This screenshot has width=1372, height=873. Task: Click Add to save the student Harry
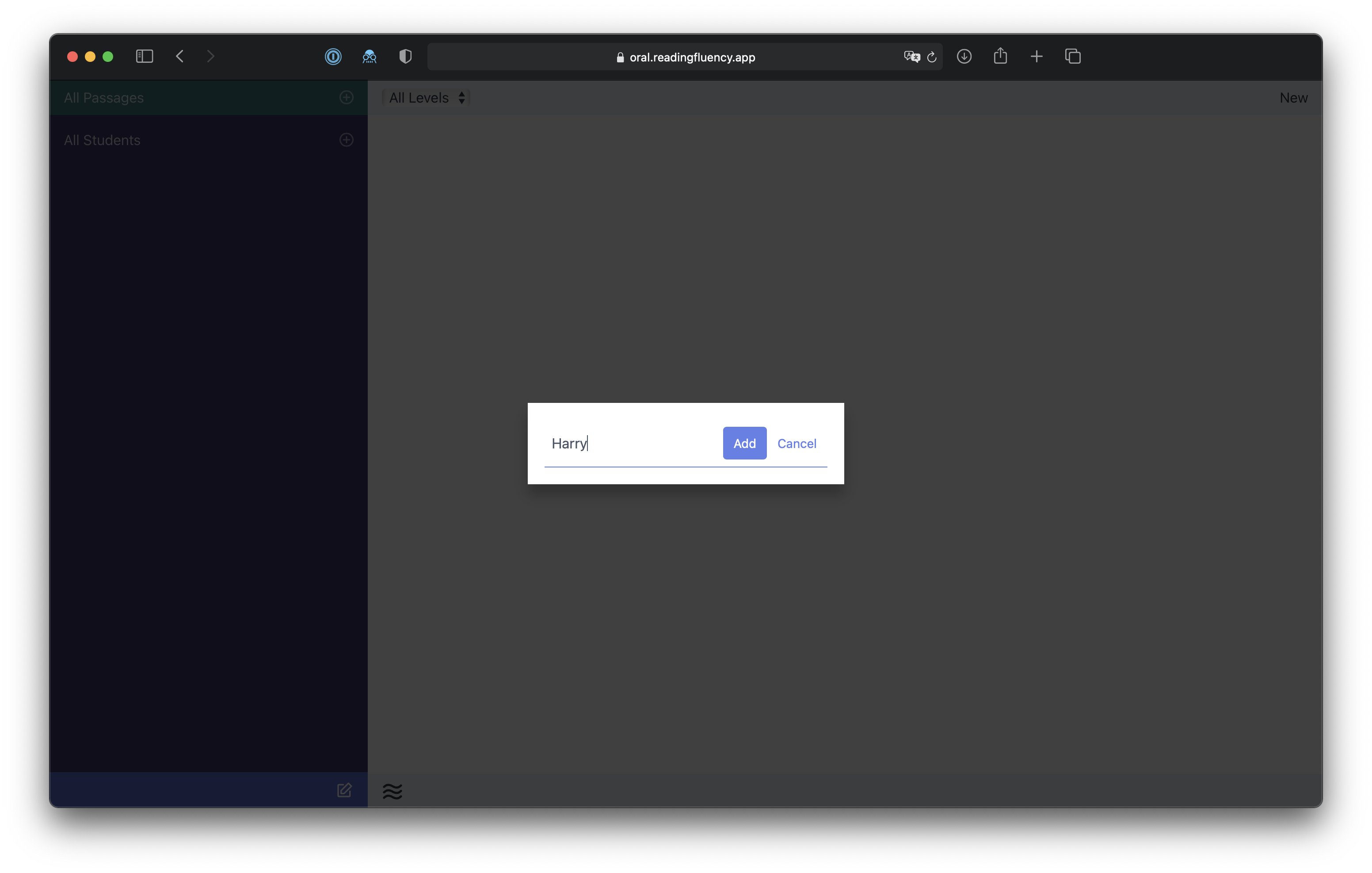coord(744,443)
